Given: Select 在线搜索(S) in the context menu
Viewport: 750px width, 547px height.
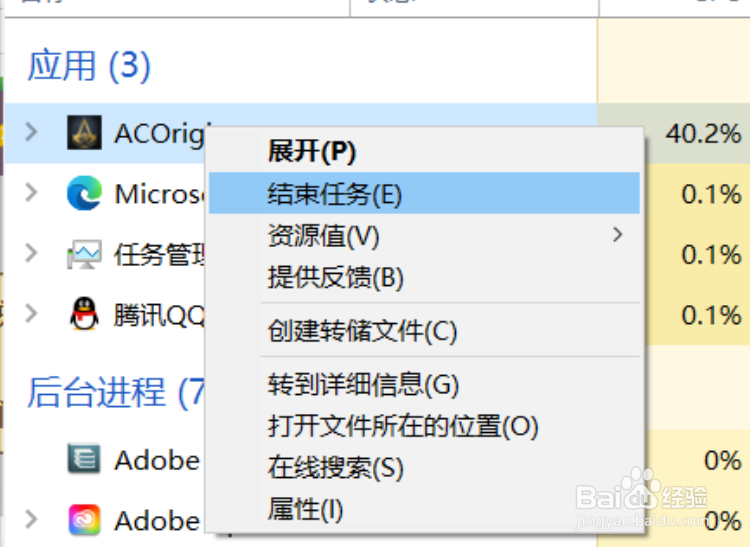Looking at the screenshot, I should tap(335, 468).
